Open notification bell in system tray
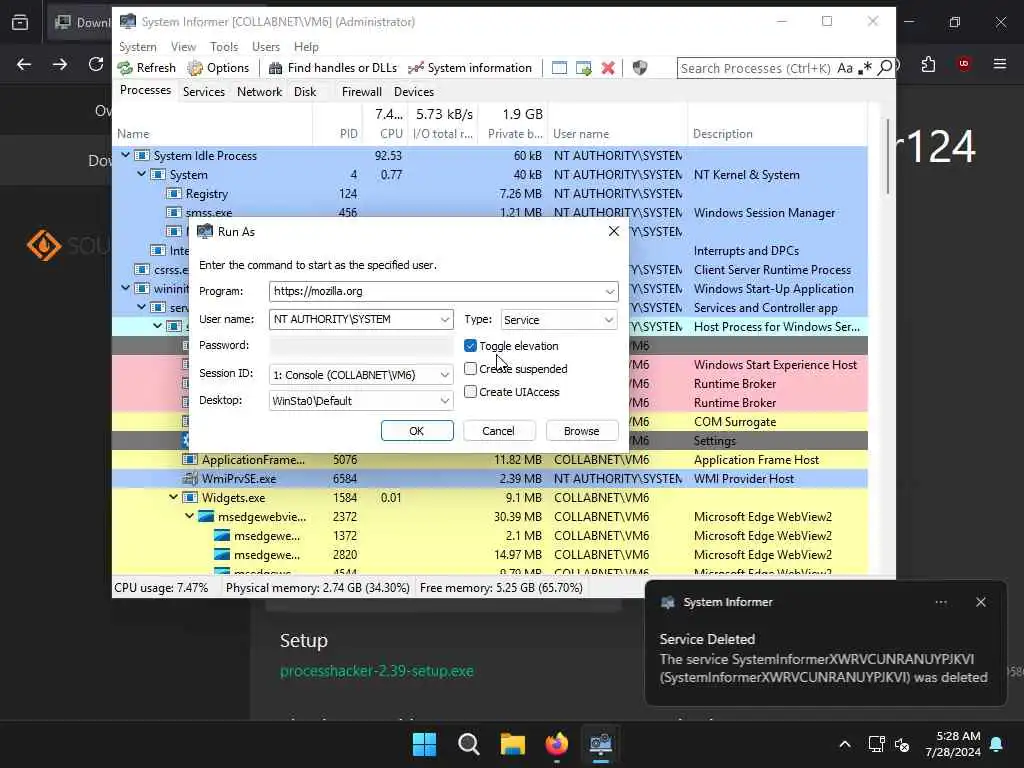The width and height of the screenshot is (1024, 768). click(x=997, y=744)
